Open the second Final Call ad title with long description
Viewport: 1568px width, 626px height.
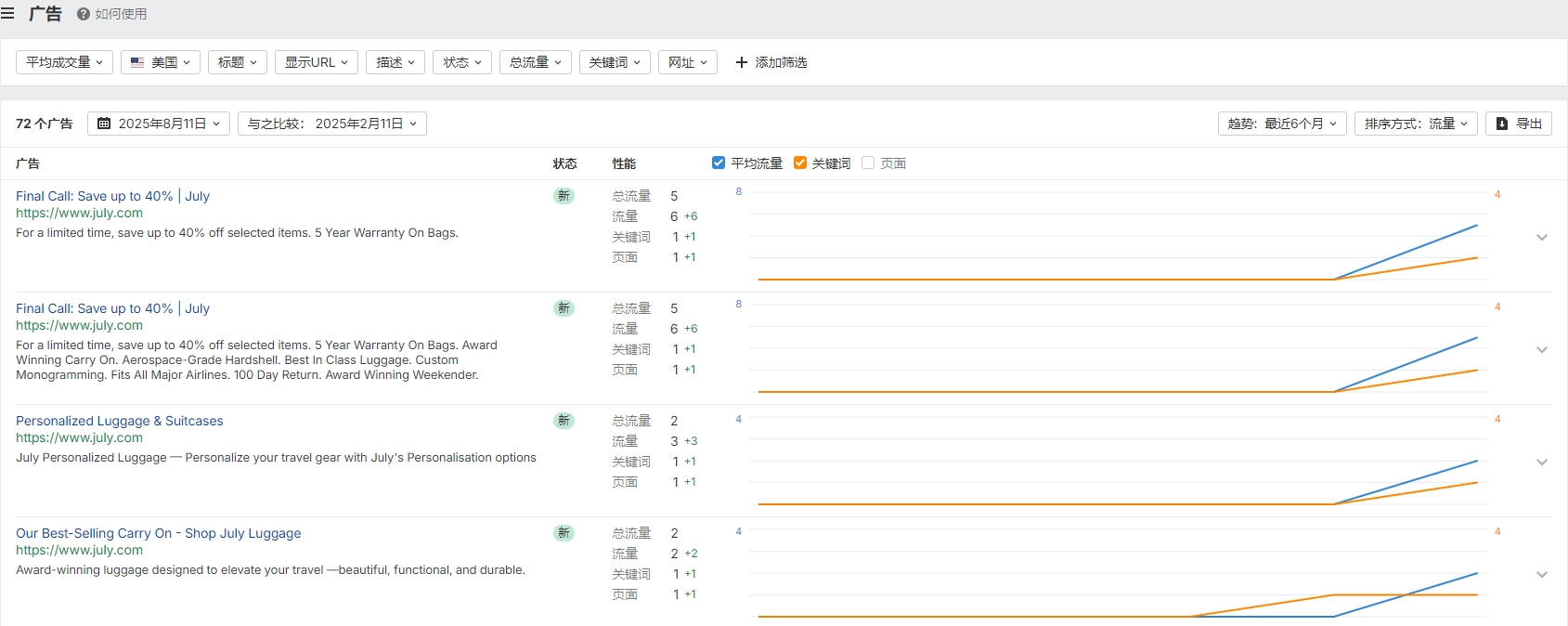pyautogui.click(x=112, y=308)
